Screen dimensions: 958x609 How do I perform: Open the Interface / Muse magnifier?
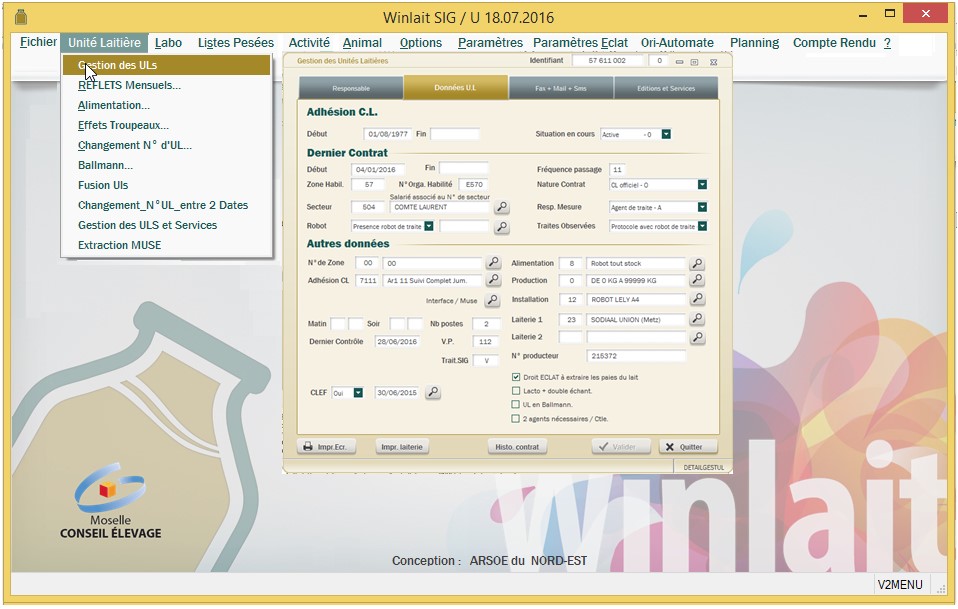click(492, 300)
